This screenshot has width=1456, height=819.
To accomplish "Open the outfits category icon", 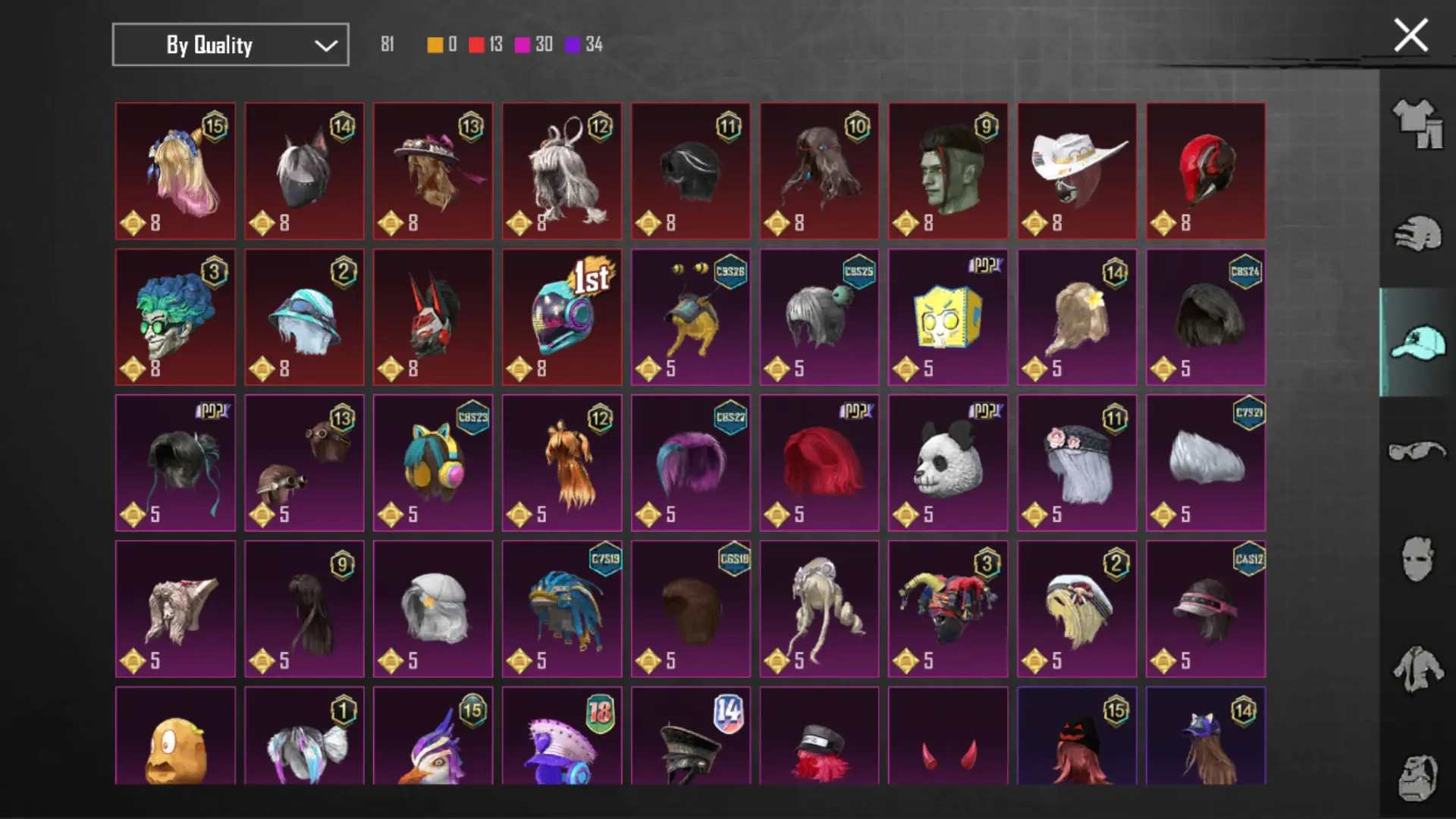I will point(1417,124).
